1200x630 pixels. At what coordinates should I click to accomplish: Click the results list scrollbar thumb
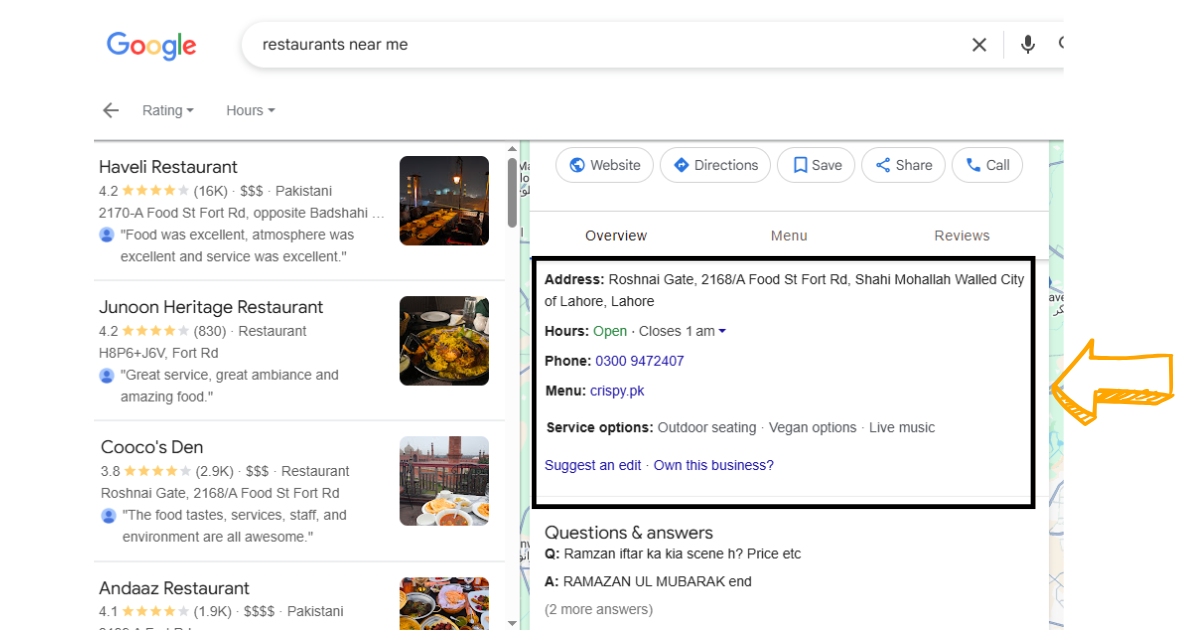(x=512, y=192)
